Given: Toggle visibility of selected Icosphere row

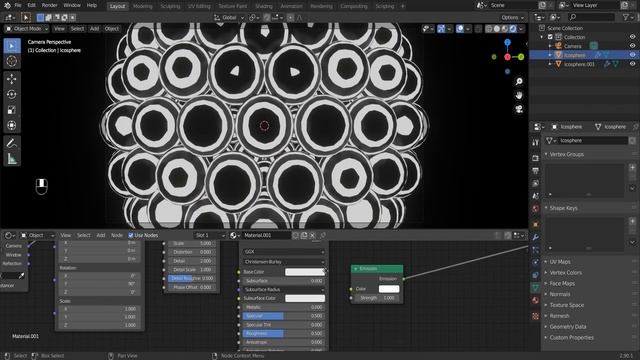Looking at the screenshot, I should 632,55.
